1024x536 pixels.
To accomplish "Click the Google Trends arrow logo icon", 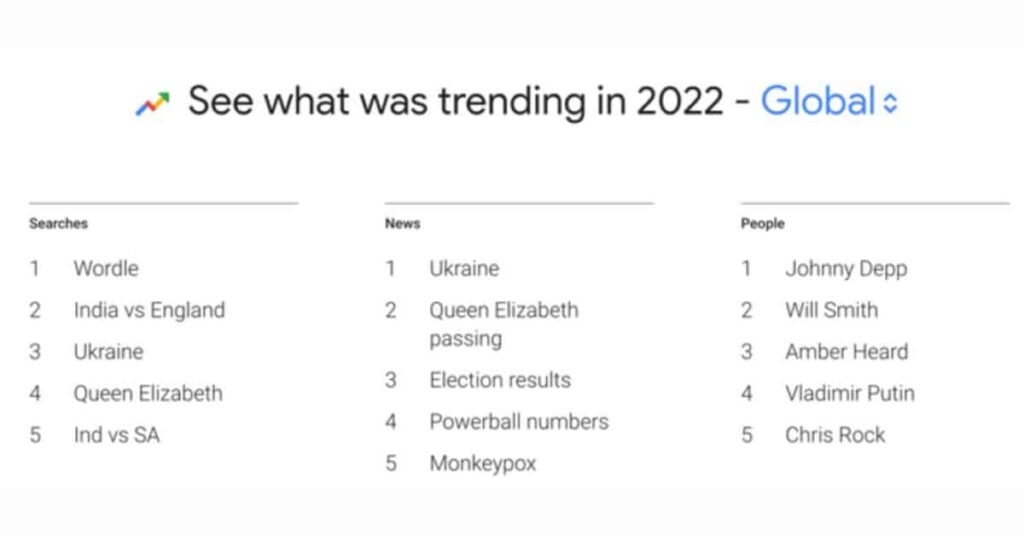I will [153, 102].
